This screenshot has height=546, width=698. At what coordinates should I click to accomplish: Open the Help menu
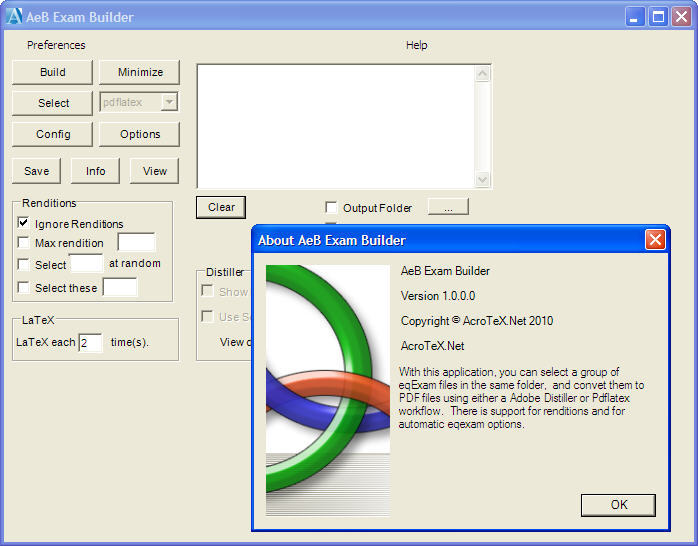(416, 45)
